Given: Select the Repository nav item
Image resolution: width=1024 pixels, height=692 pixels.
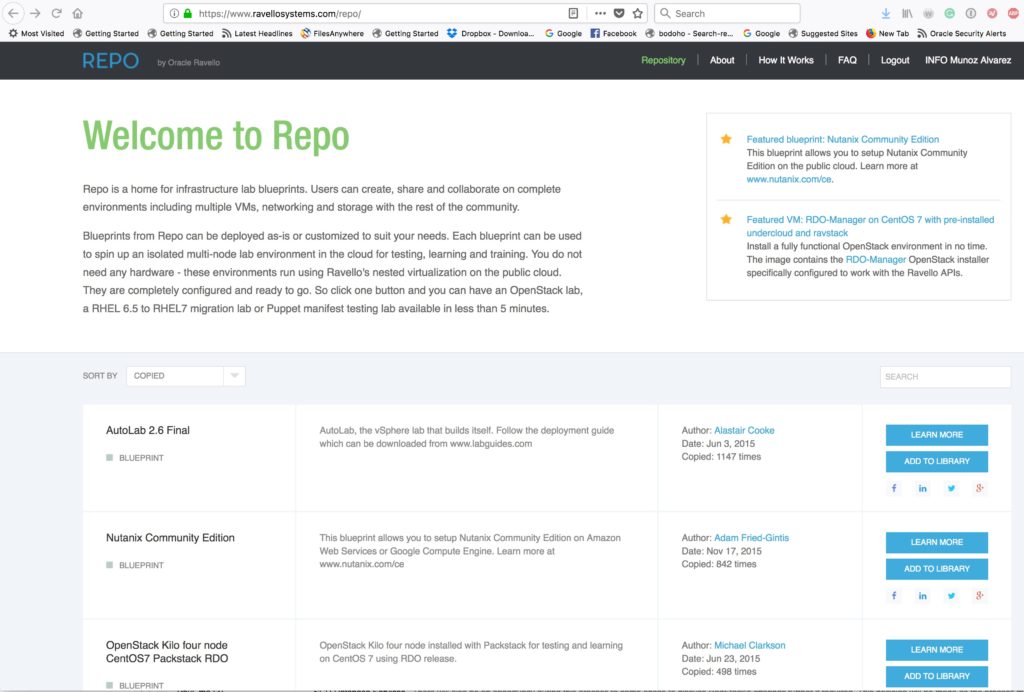Looking at the screenshot, I should click(x=663, y=60).
